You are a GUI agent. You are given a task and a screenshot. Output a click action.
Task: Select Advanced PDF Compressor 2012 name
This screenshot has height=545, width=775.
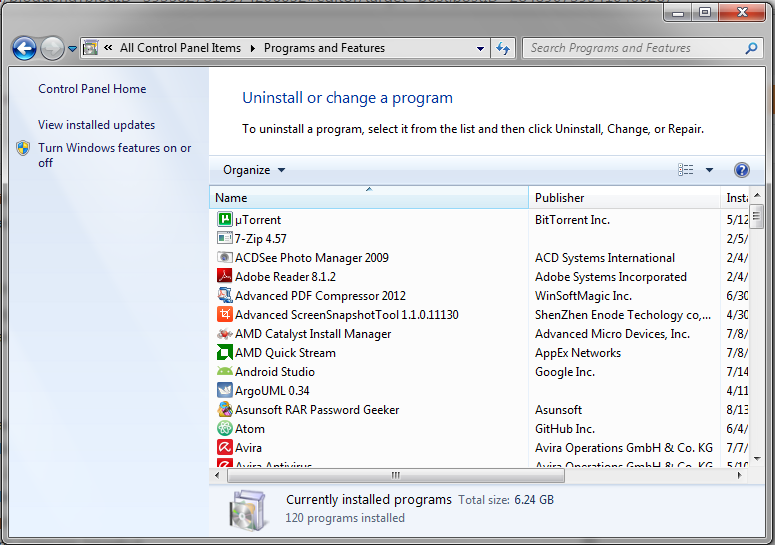320,296
